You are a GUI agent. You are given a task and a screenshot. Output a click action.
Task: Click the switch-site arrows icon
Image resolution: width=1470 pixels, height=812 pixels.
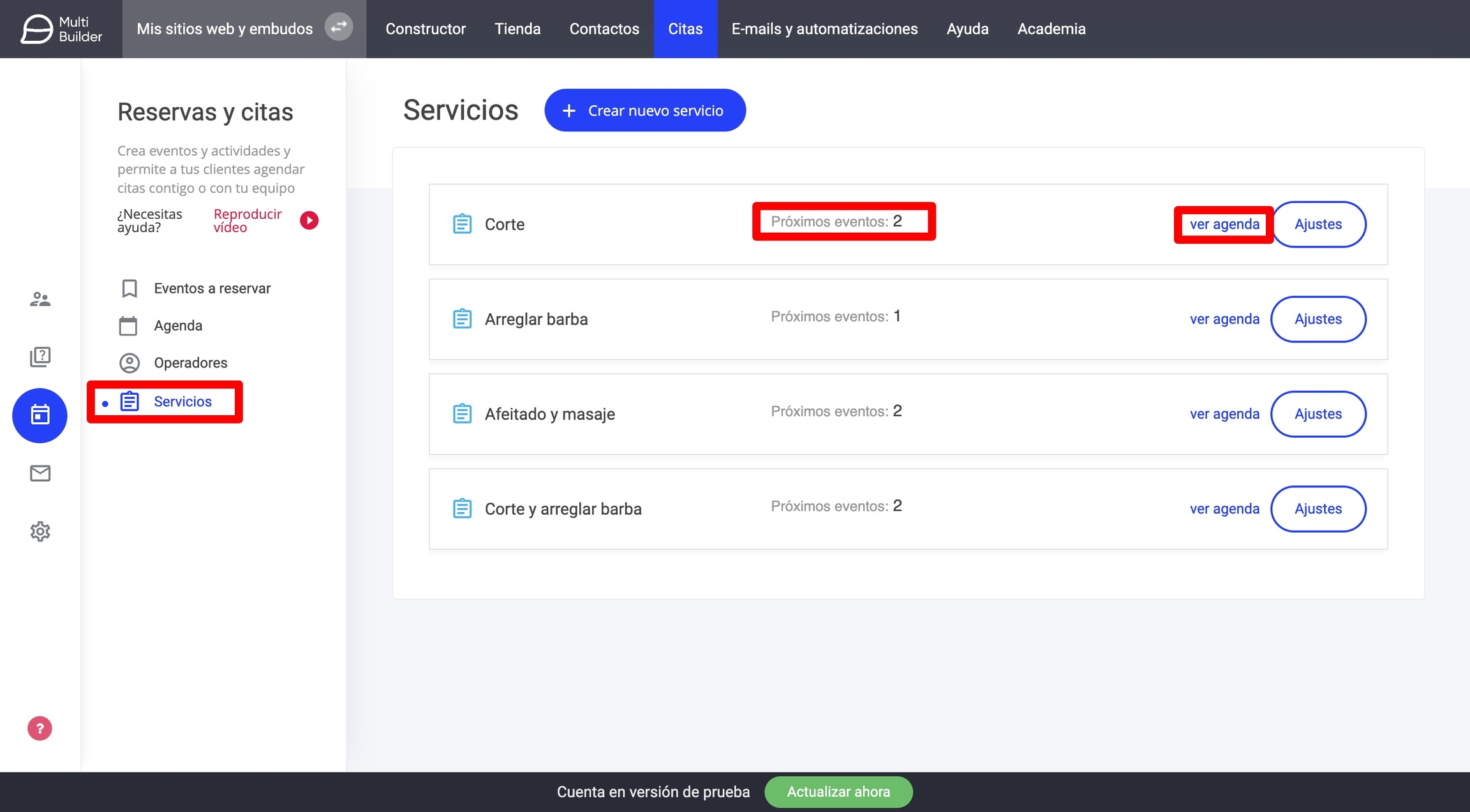[339, 27]
